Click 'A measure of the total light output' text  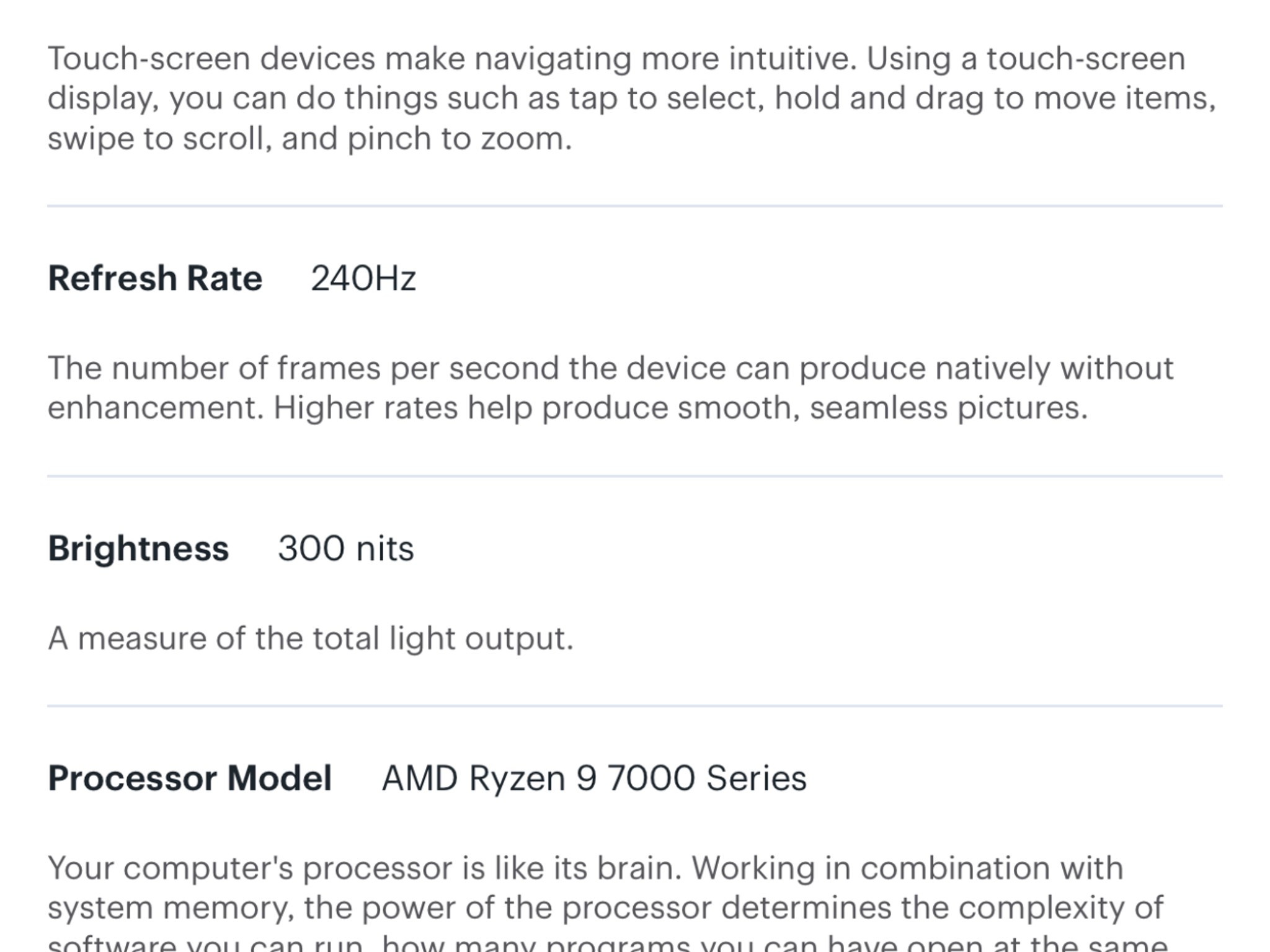tap(311, 638)
